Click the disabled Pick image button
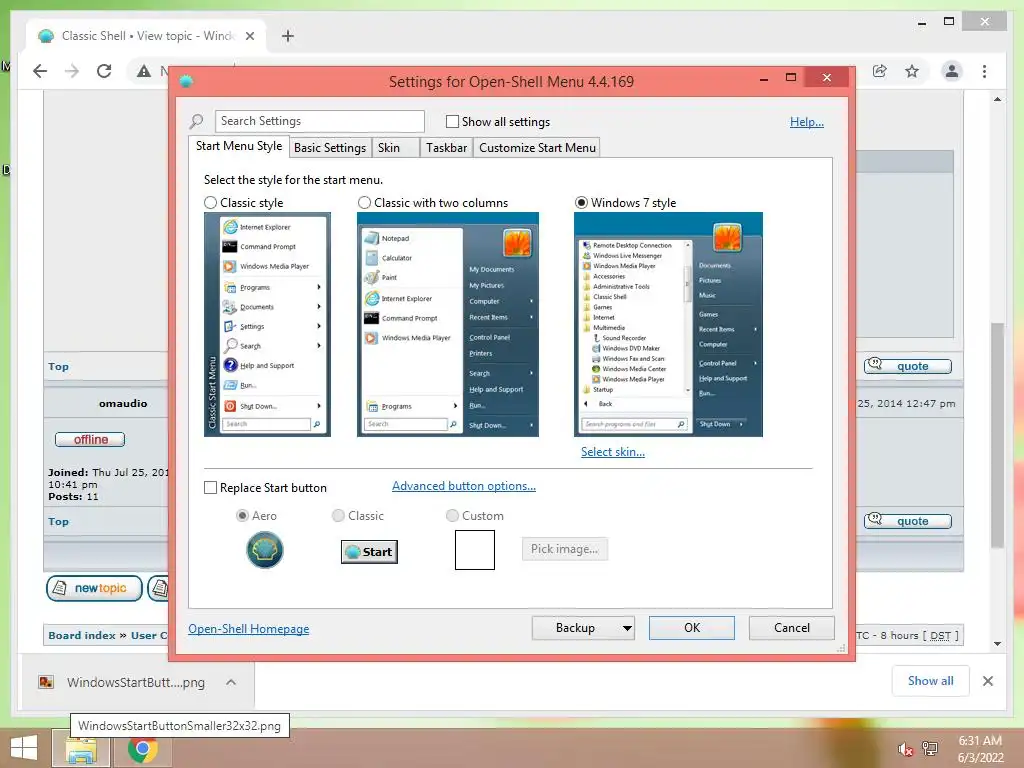Image resolution: width=1024 pixels, height=768 pixels. [564, 549]
